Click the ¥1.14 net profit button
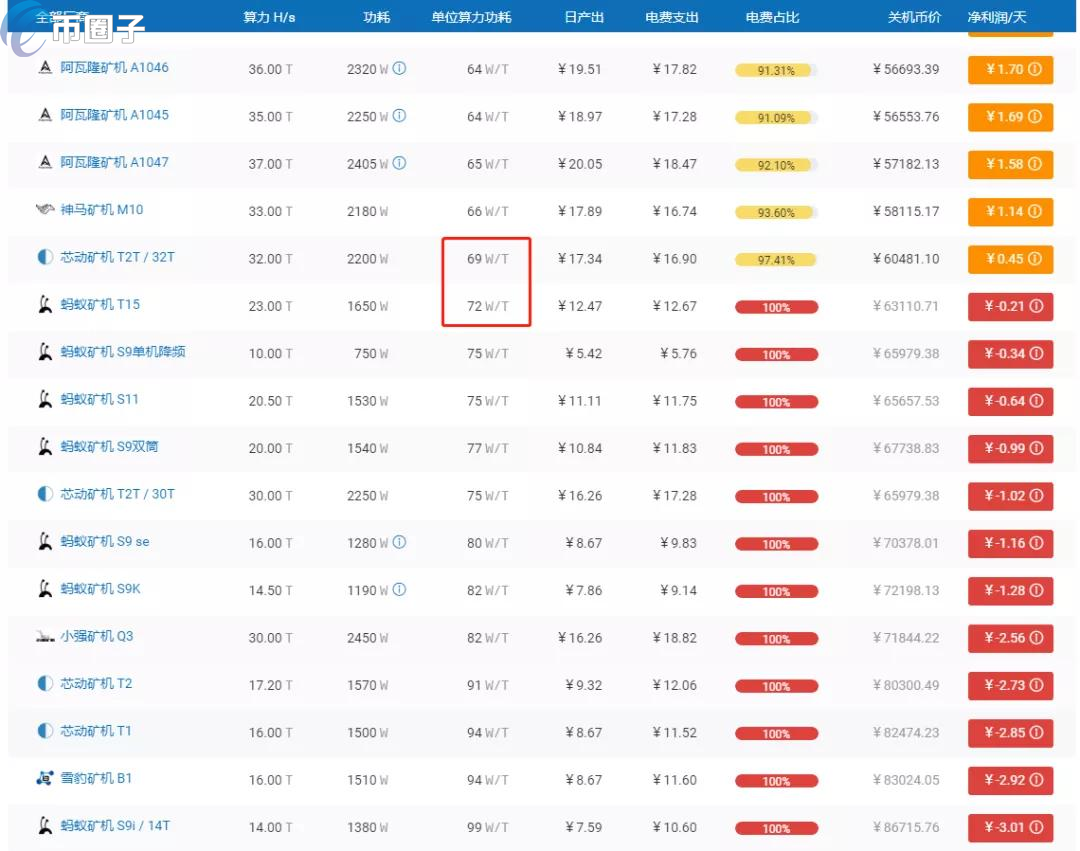Viewport: 1080px width, 851px height. [x=1010, y=211]
